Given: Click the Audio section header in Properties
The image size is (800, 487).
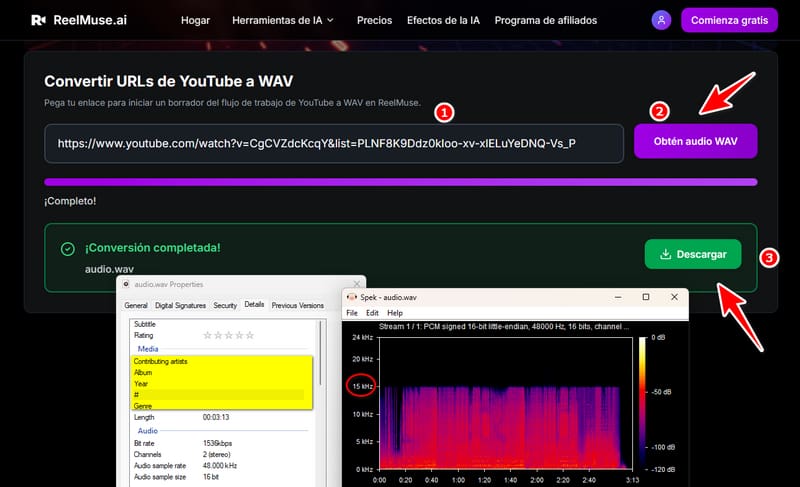Looking at the screenshot, I should pos(147,430).
